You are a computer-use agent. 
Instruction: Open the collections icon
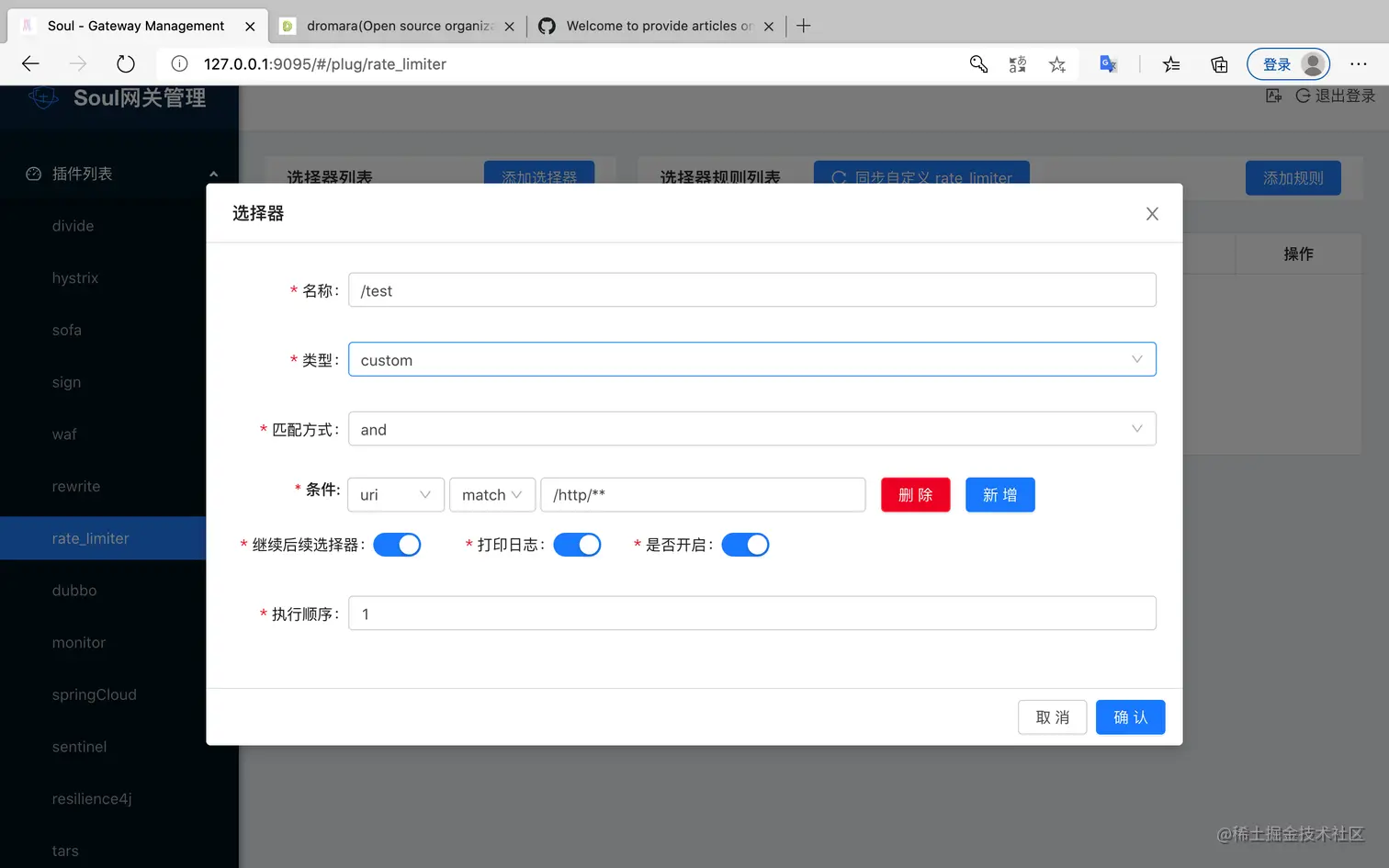(x=1219, y=63)
